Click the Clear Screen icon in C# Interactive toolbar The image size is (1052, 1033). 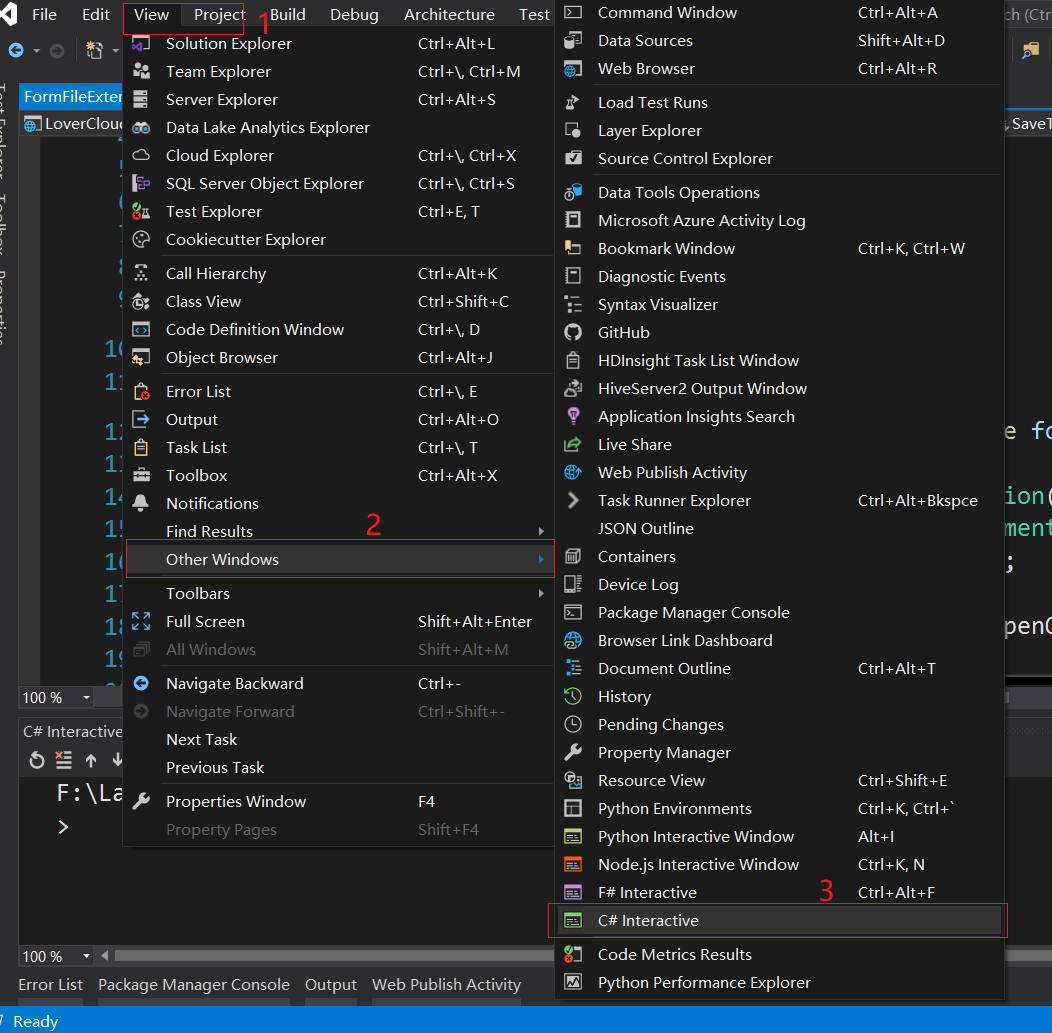[64, 760]
